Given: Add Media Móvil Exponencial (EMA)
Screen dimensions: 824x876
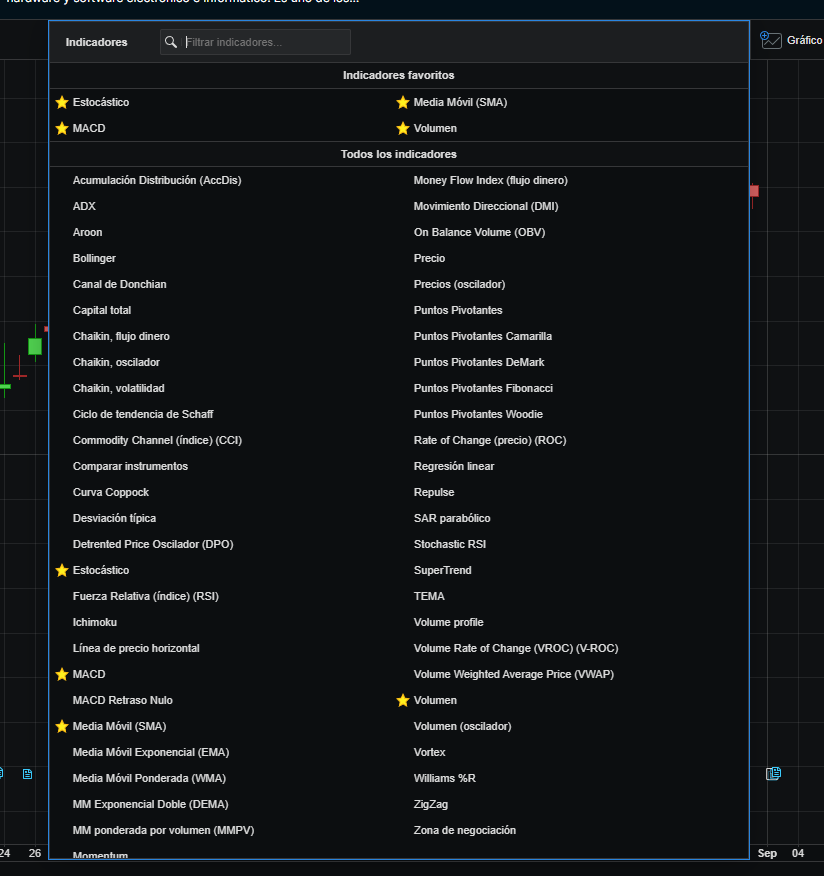Looking at the screenshot, I should [x=151, y=753].
